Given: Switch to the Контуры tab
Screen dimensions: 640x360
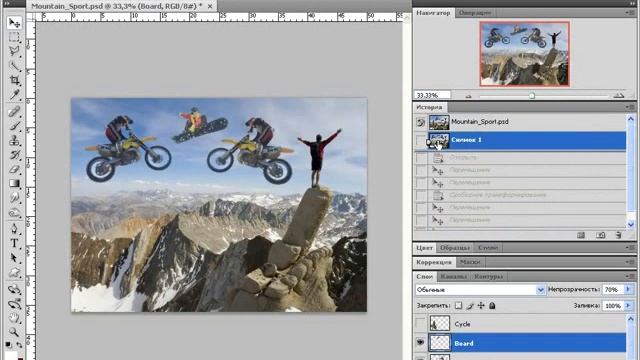Looking at the screenshot, I should [x=489, y=277].
